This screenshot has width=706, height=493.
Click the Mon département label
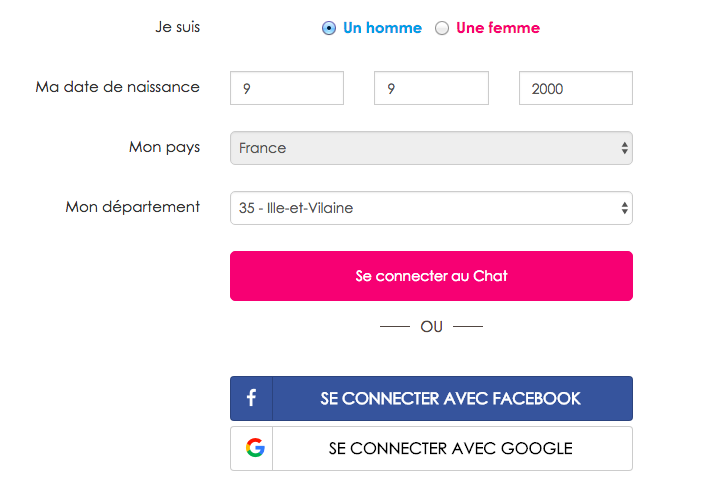[132, 207]
